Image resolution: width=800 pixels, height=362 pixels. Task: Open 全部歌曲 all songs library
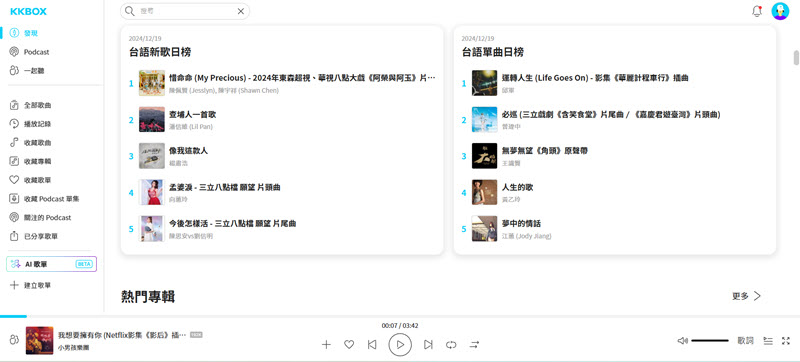(x=31, y=106)
